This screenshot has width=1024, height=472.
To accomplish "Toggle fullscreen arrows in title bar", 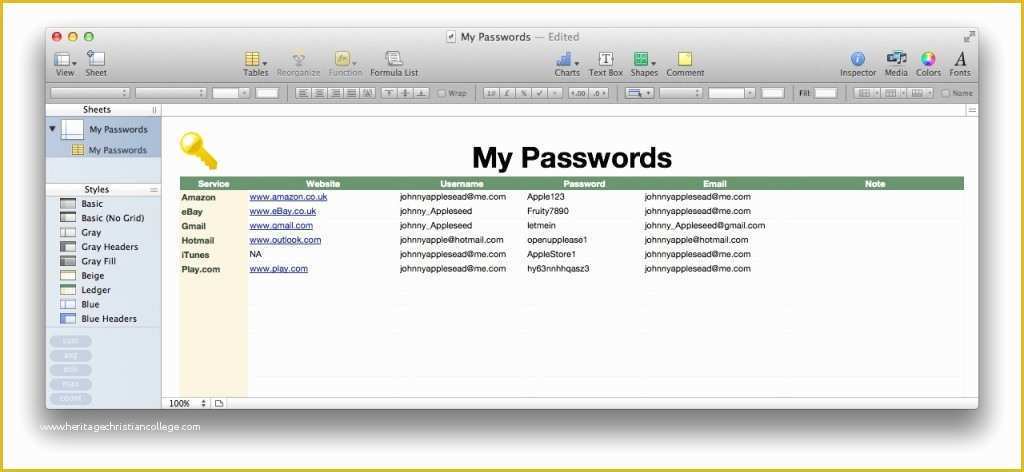I will coord(969,37).
